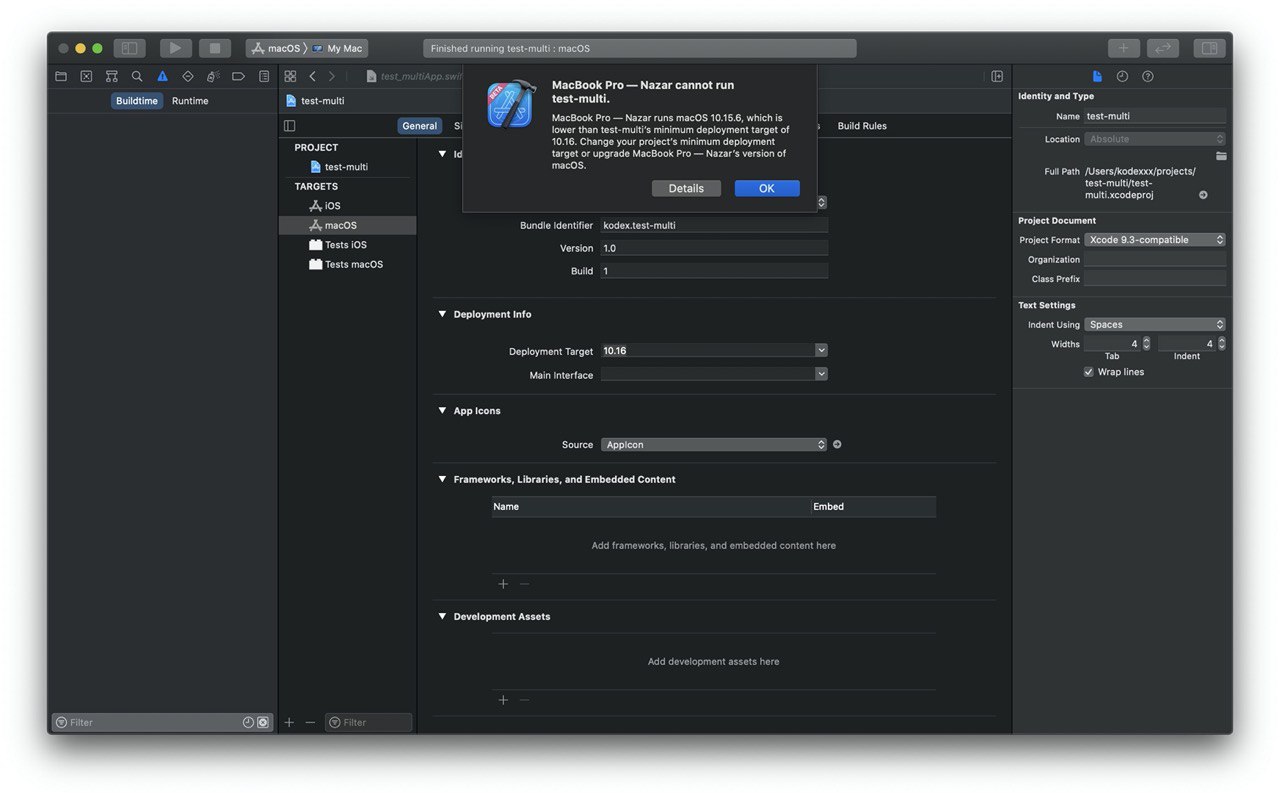Select the Buildtime issues tab
This screenshot has width=1280, height=797.
(136, 101)
